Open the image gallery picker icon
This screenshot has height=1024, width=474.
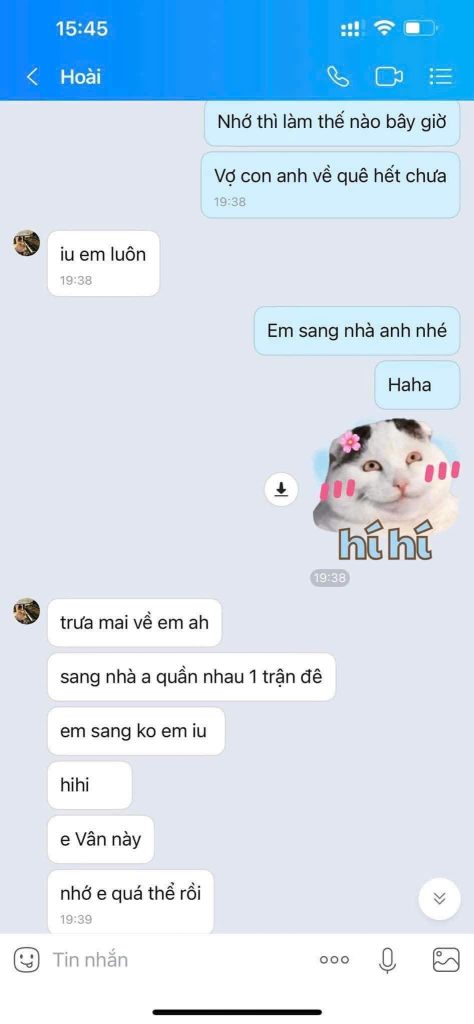coord(446,959)
